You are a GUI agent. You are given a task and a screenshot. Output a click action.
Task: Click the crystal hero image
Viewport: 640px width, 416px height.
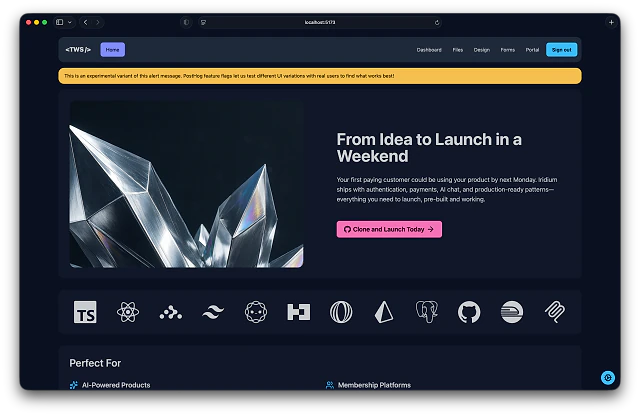click(186, 184)
